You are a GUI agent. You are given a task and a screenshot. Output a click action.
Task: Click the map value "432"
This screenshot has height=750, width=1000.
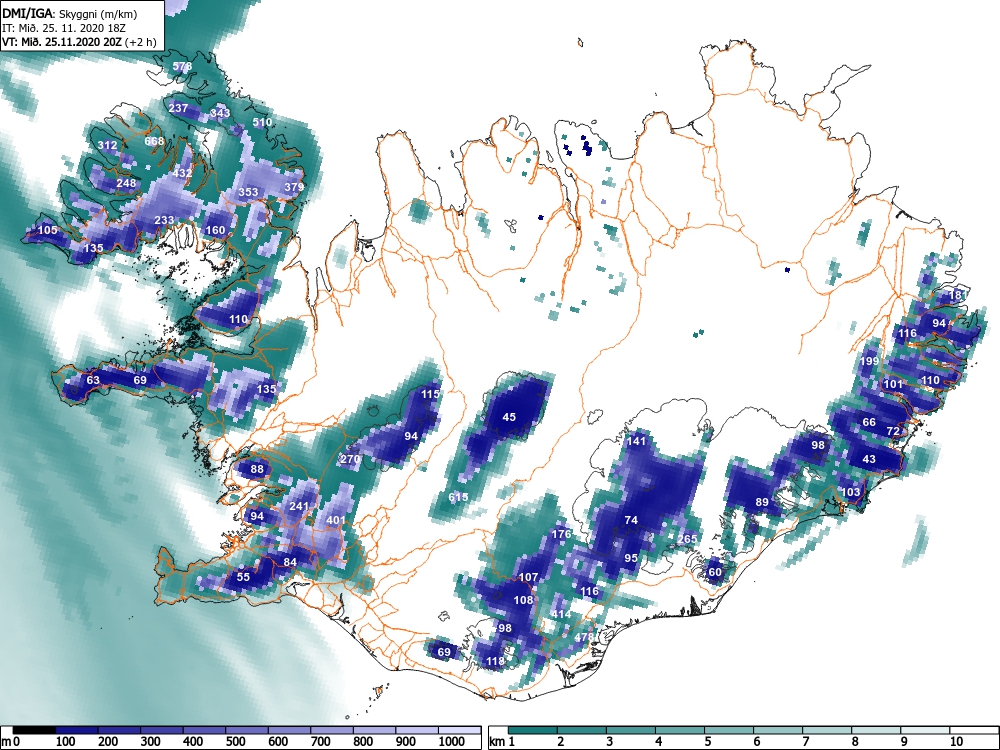coord(182,173)
